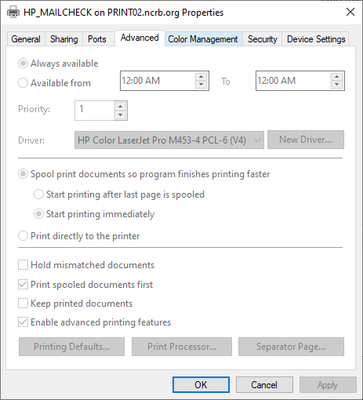Select the Available from radio option

tap(23, 83)
